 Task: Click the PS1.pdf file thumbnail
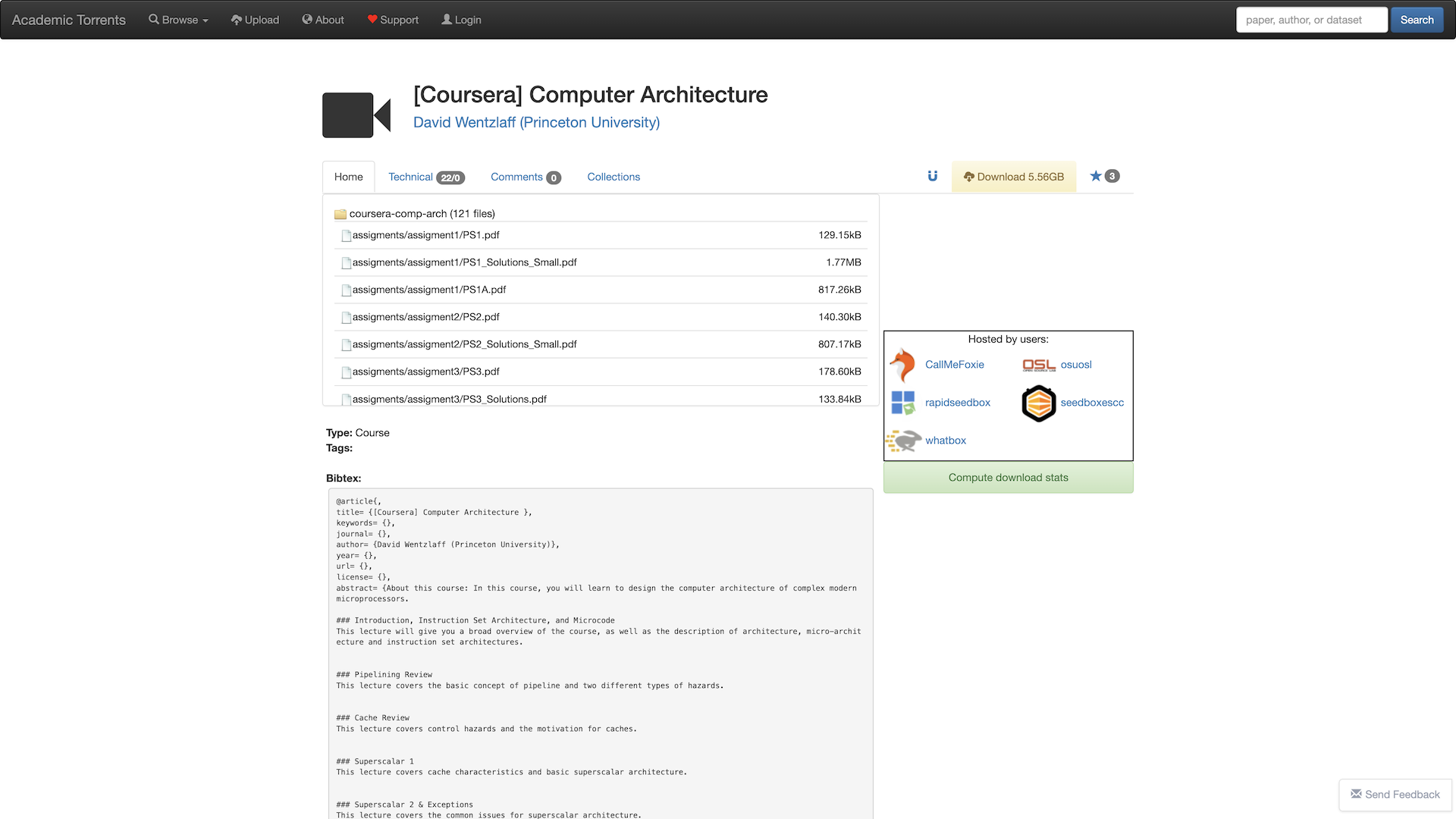(x=346, y=235)
